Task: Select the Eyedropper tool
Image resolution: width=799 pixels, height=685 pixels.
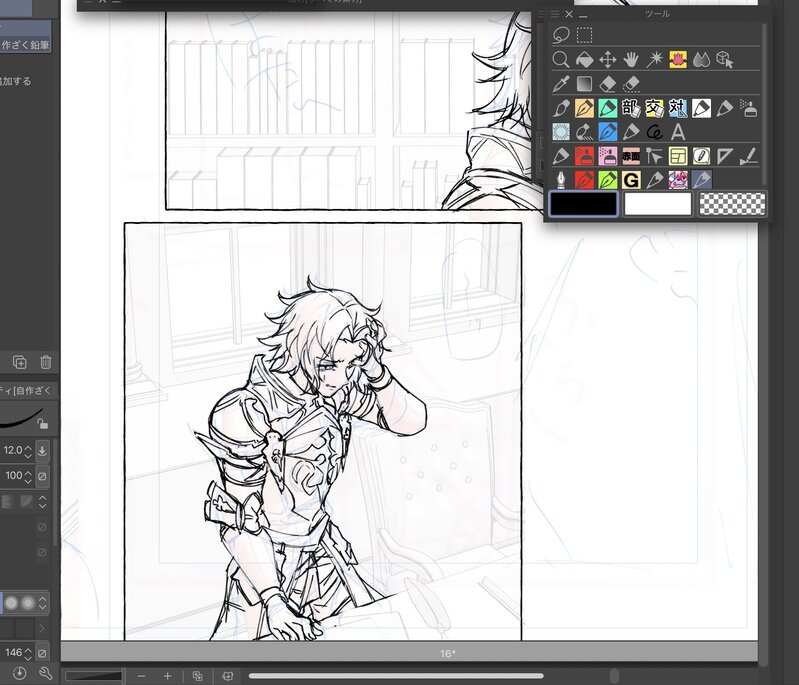Action: [561, 84]
